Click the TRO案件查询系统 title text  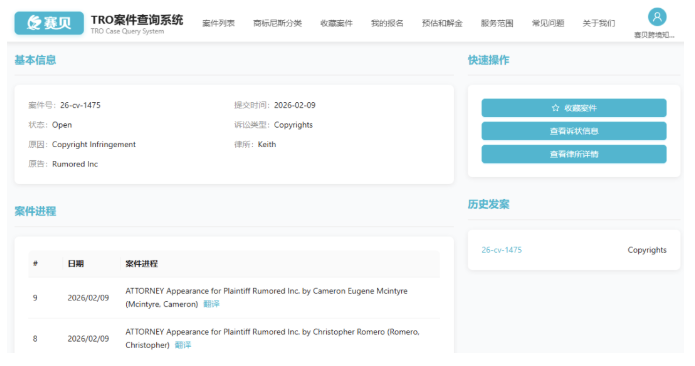(137, 20)
